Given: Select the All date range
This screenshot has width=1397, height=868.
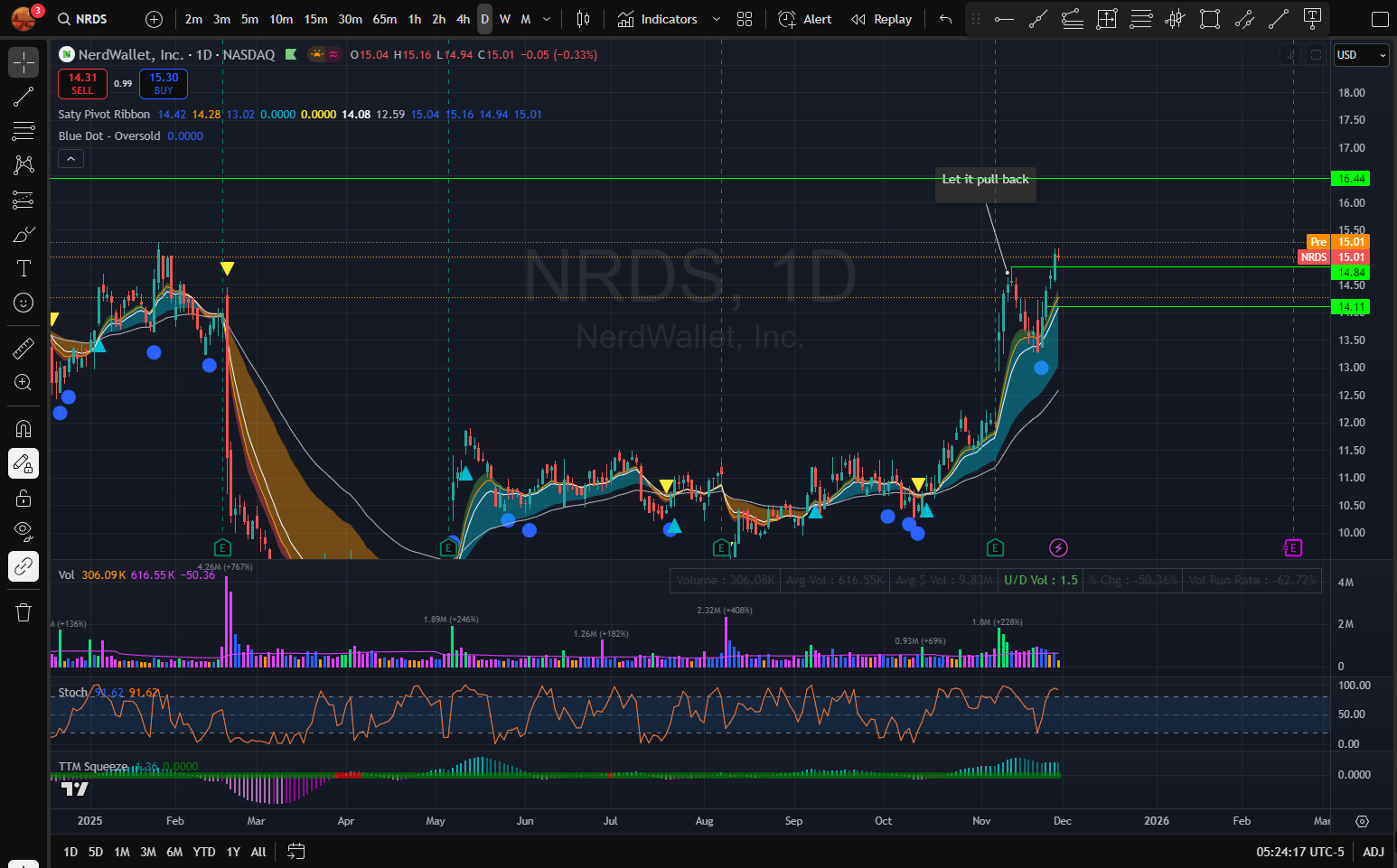Looking at the screenshot, I should (x=258, y=852).
